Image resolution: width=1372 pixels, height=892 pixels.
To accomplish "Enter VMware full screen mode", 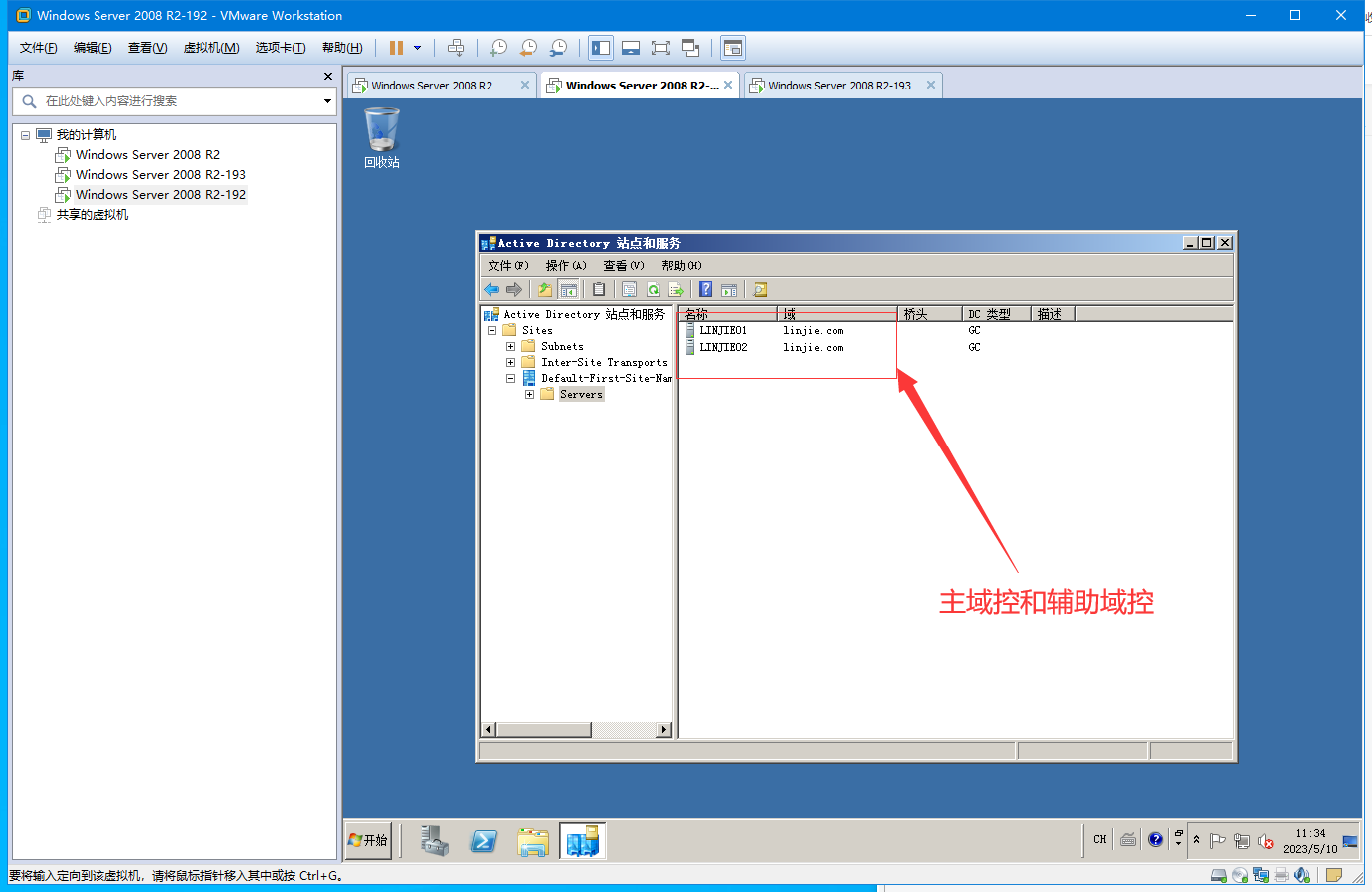I will [661, 48].
